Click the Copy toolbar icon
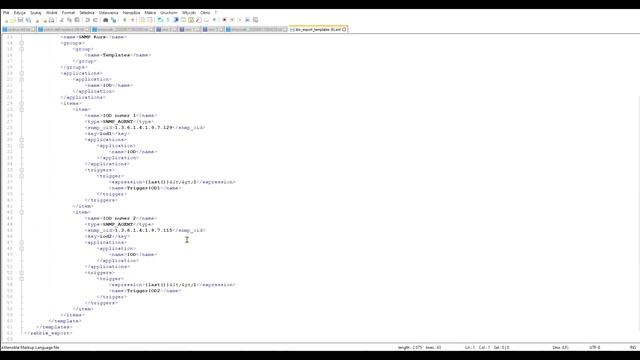The width and height of the screenshot is (640, 360). tap(69, 20)
